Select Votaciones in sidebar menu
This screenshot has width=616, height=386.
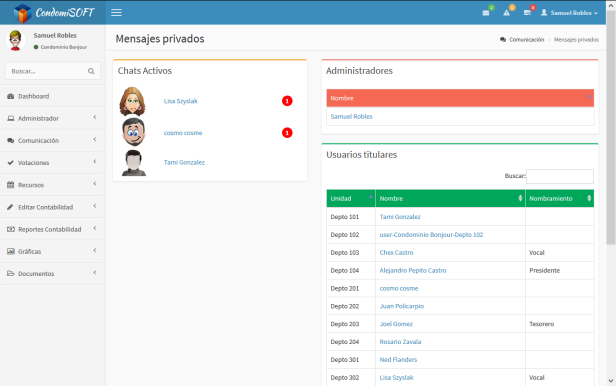tap(53, 163)
